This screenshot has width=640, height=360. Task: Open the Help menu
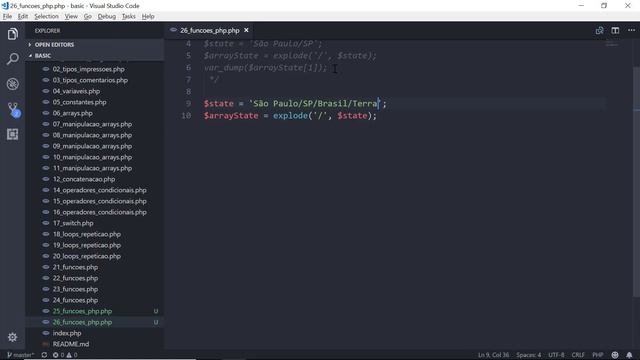pyautogui.click(x=148, y=16)
